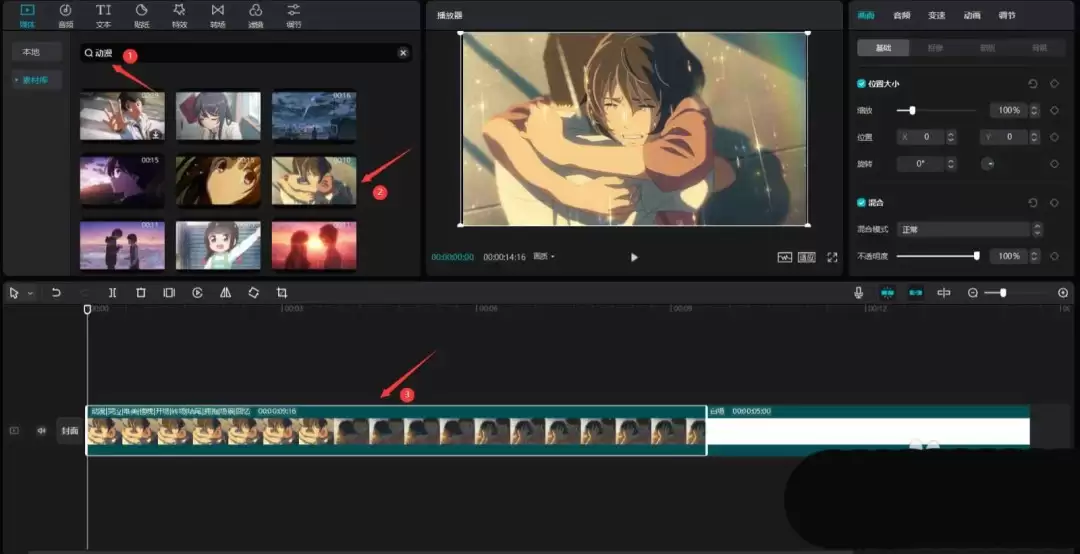Image resolution: width=1080 pixels, height=554 pixels.
Task: Open the 混合模式 blend mode dropdown
Action: [970, 229]
